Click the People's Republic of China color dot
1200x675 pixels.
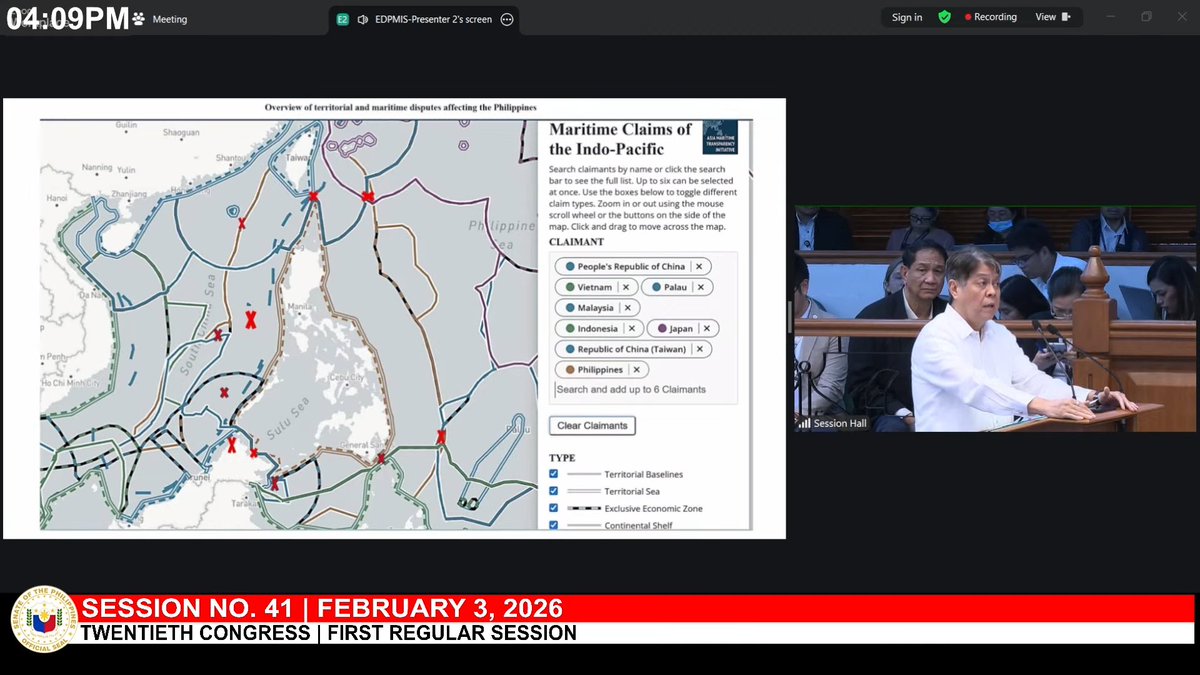coord(570,266)
